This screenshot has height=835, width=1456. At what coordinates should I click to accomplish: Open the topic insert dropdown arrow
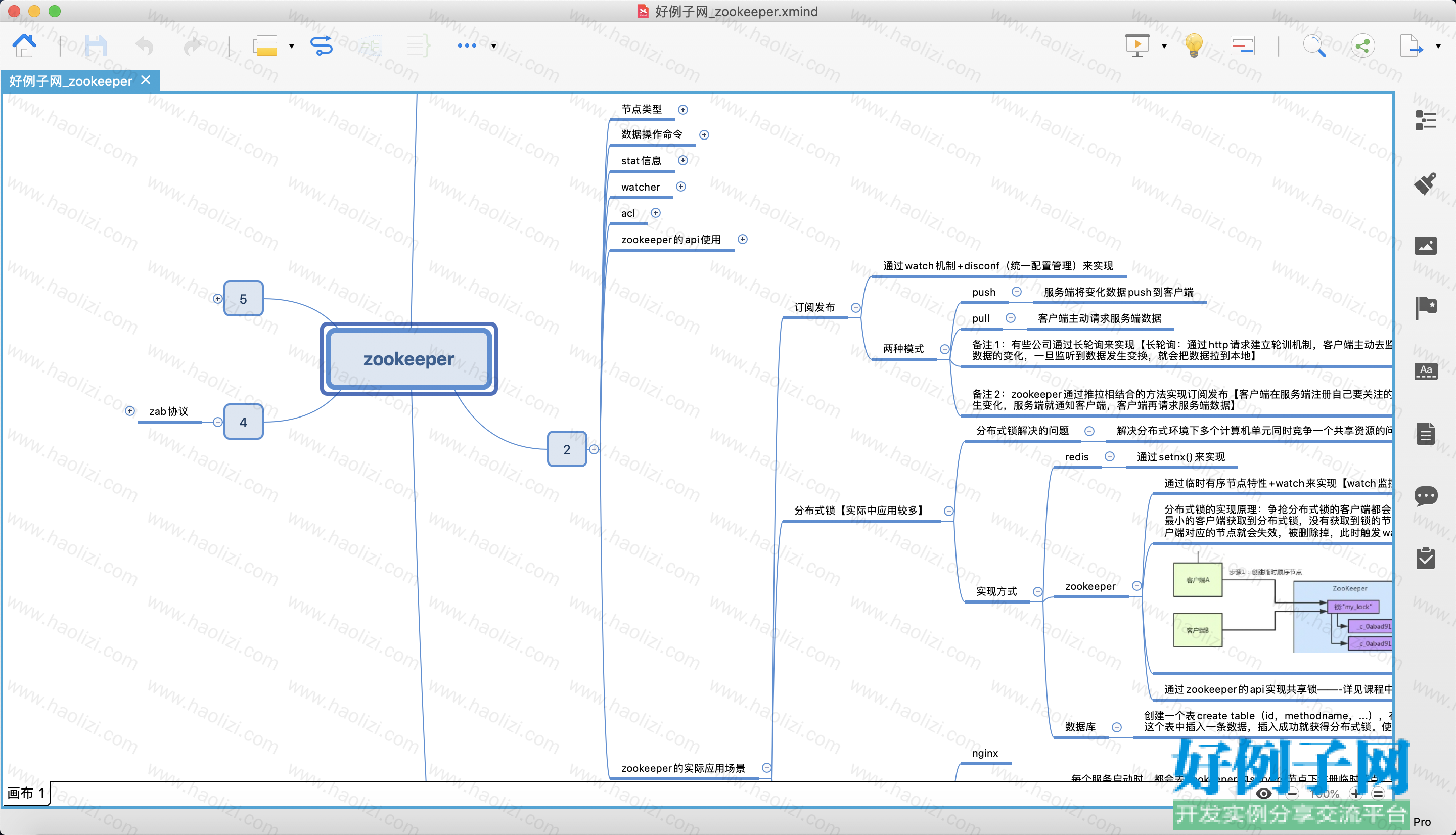pos(292,47)
